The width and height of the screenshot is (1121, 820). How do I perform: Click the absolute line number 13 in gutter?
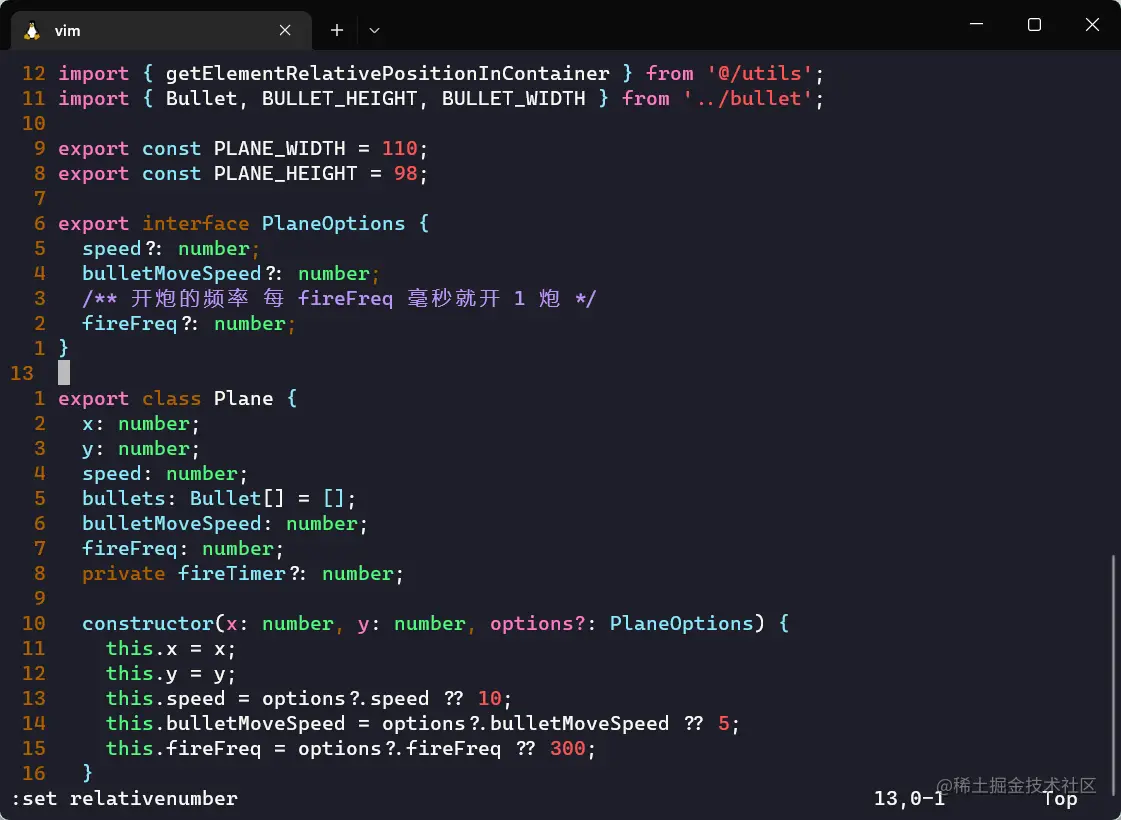(22, 373)
